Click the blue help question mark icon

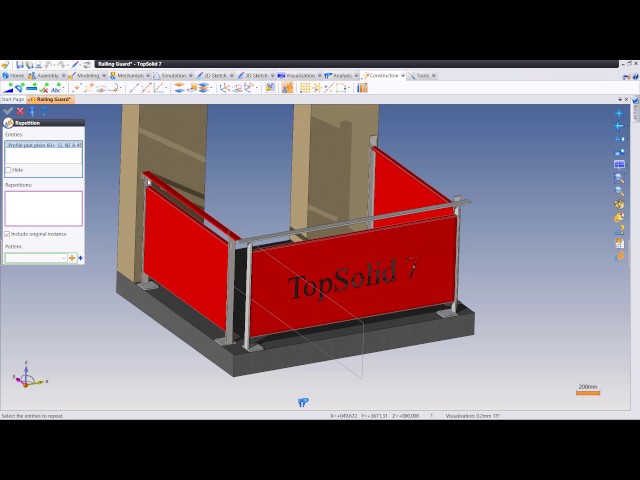click(44, 111)
